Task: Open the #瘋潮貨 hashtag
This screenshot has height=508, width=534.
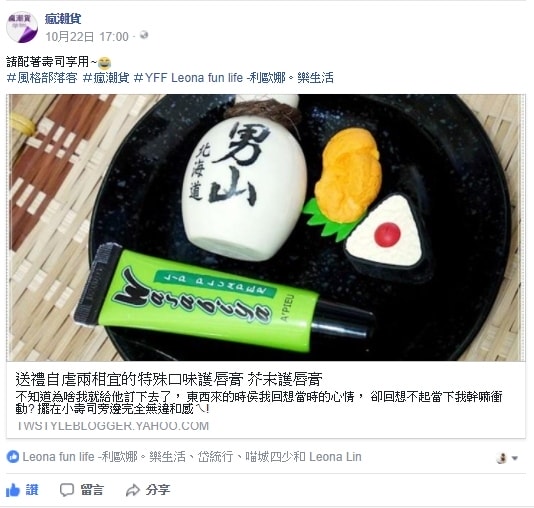Action: click(x=106, y=78)
